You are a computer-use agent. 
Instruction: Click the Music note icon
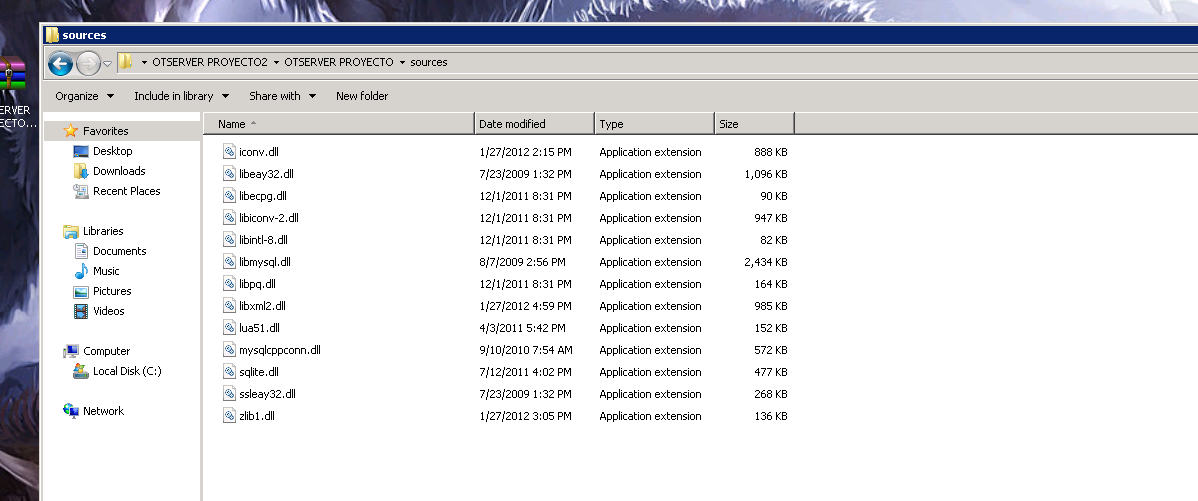pos(81,271)
